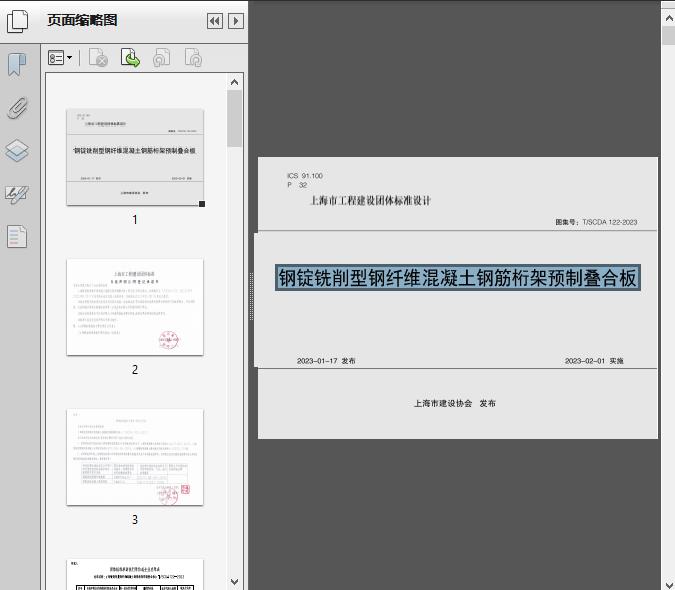Open the Attachments paperclip panel
This screenshot has width=675, height=590.
pyautogui.click(x=17, y=108)
